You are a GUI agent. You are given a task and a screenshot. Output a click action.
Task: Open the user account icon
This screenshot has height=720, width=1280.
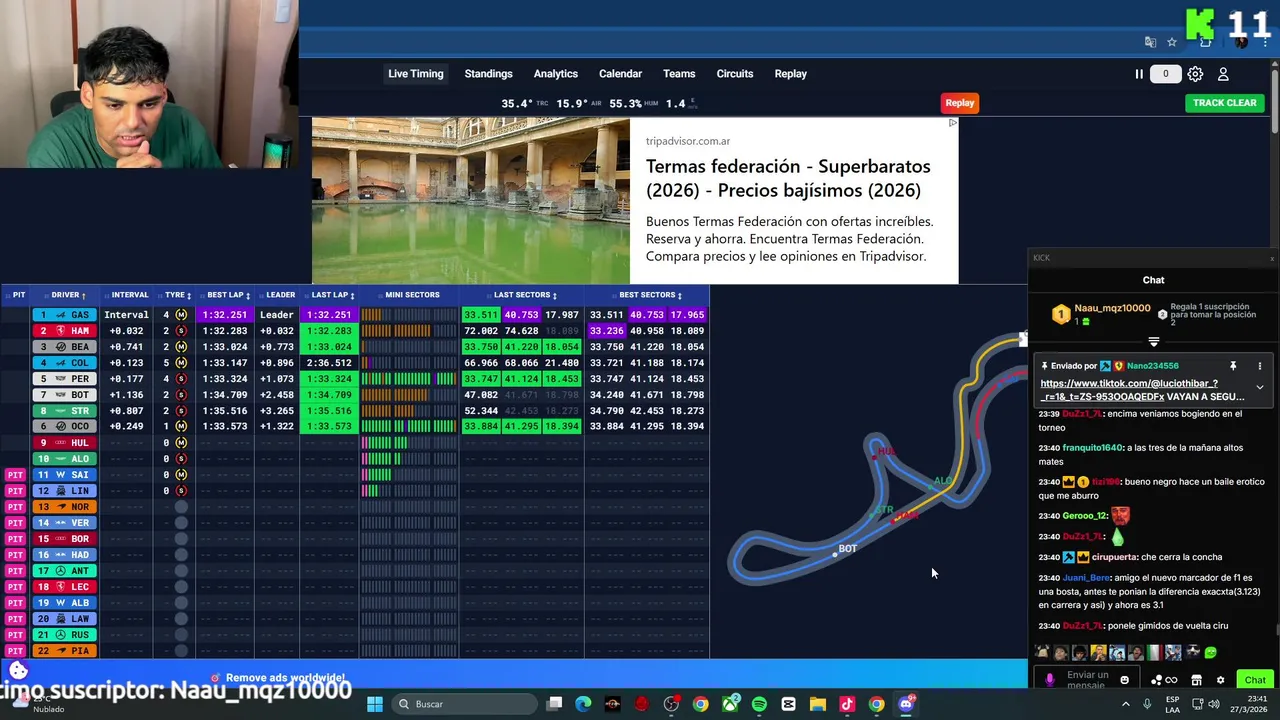coord(1223,74)
